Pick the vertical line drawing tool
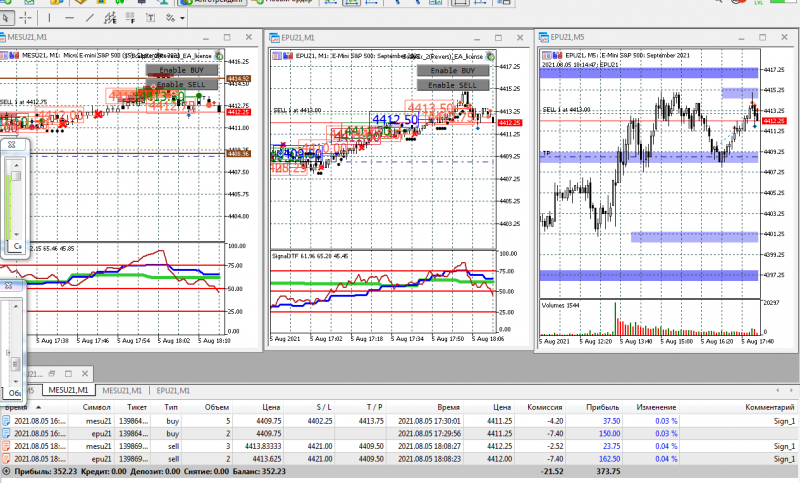This screenshot has height=483, width=800. (49, 18)
